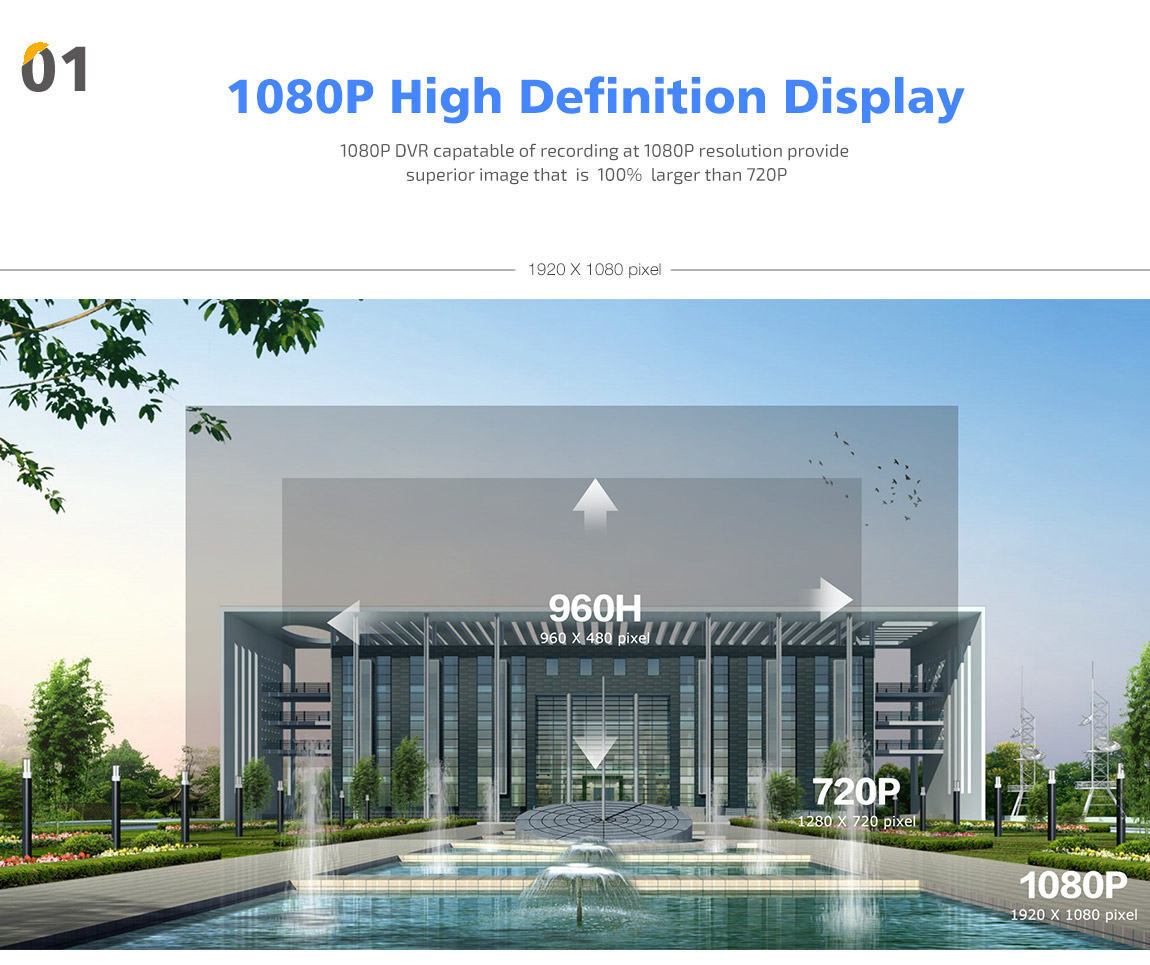Click the large 1080P label at bottom right
Viewport: 1150px width, 965px height.
click(x=1072, y=885)
